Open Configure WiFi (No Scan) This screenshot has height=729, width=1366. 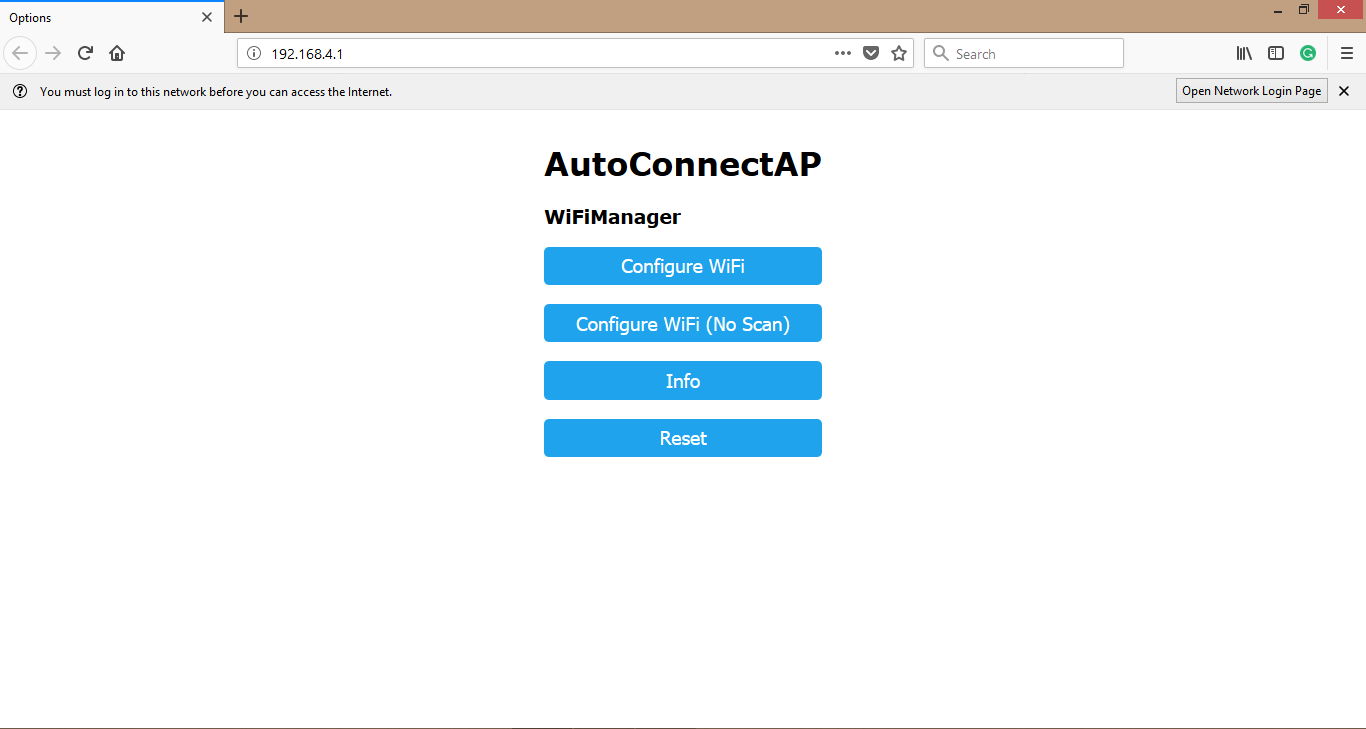pos(682,323)
